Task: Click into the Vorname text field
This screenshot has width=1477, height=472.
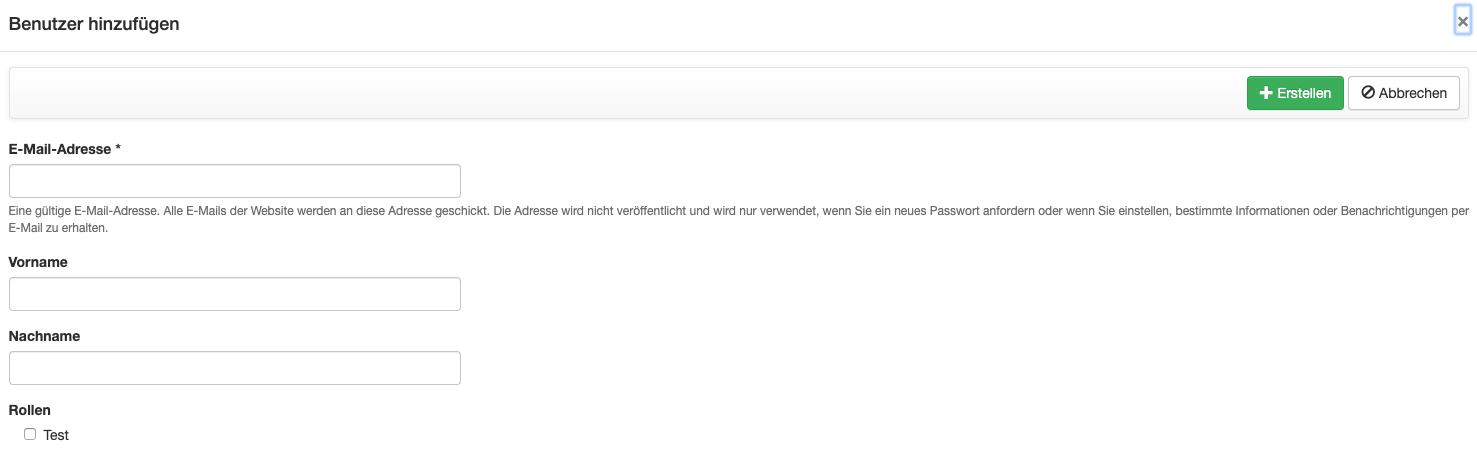Action: pyautogui.click(x=235, y=294)
